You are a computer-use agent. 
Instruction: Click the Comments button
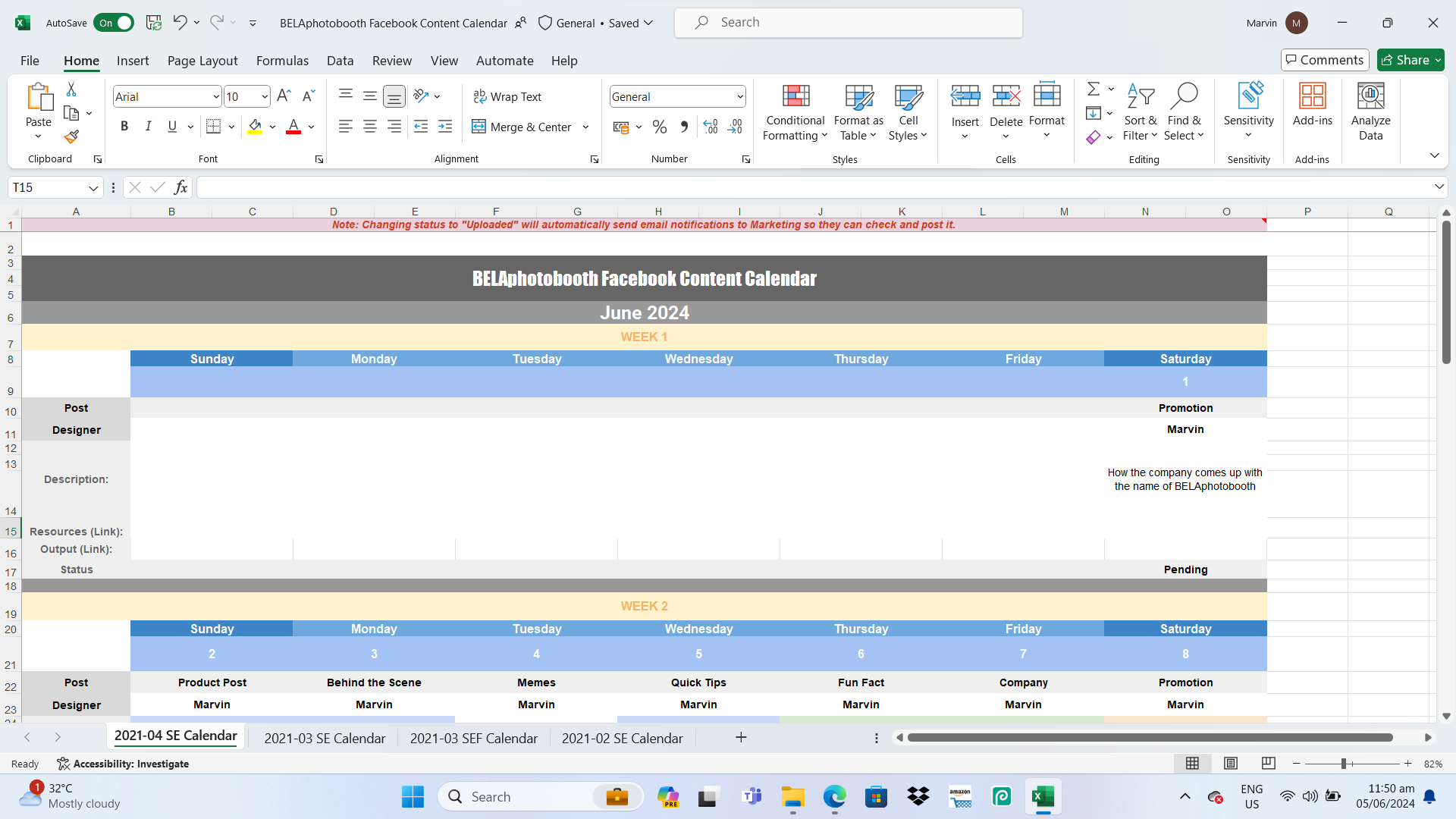tap(1325, 60)
